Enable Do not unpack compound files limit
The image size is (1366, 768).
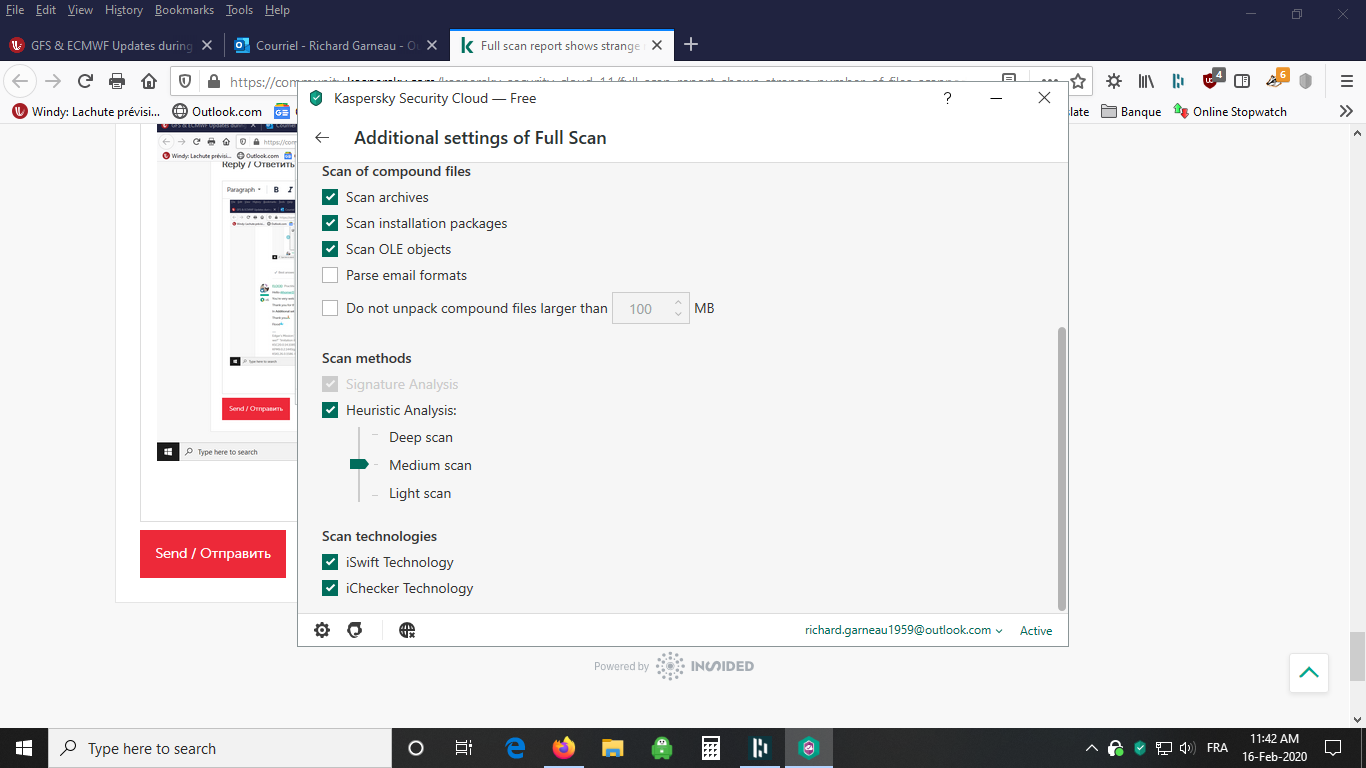click(330, 308)
